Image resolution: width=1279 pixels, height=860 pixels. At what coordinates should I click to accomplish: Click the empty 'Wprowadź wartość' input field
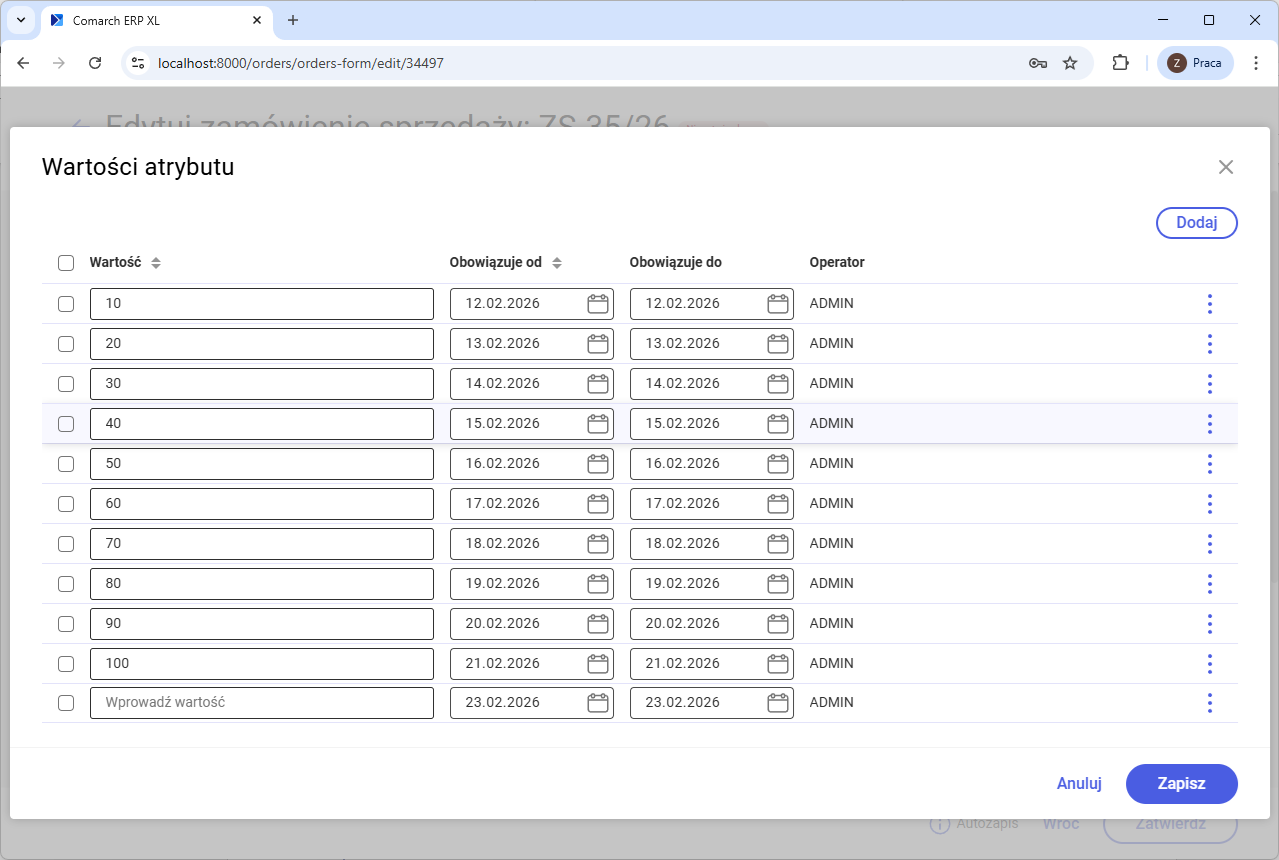[261, 703]
